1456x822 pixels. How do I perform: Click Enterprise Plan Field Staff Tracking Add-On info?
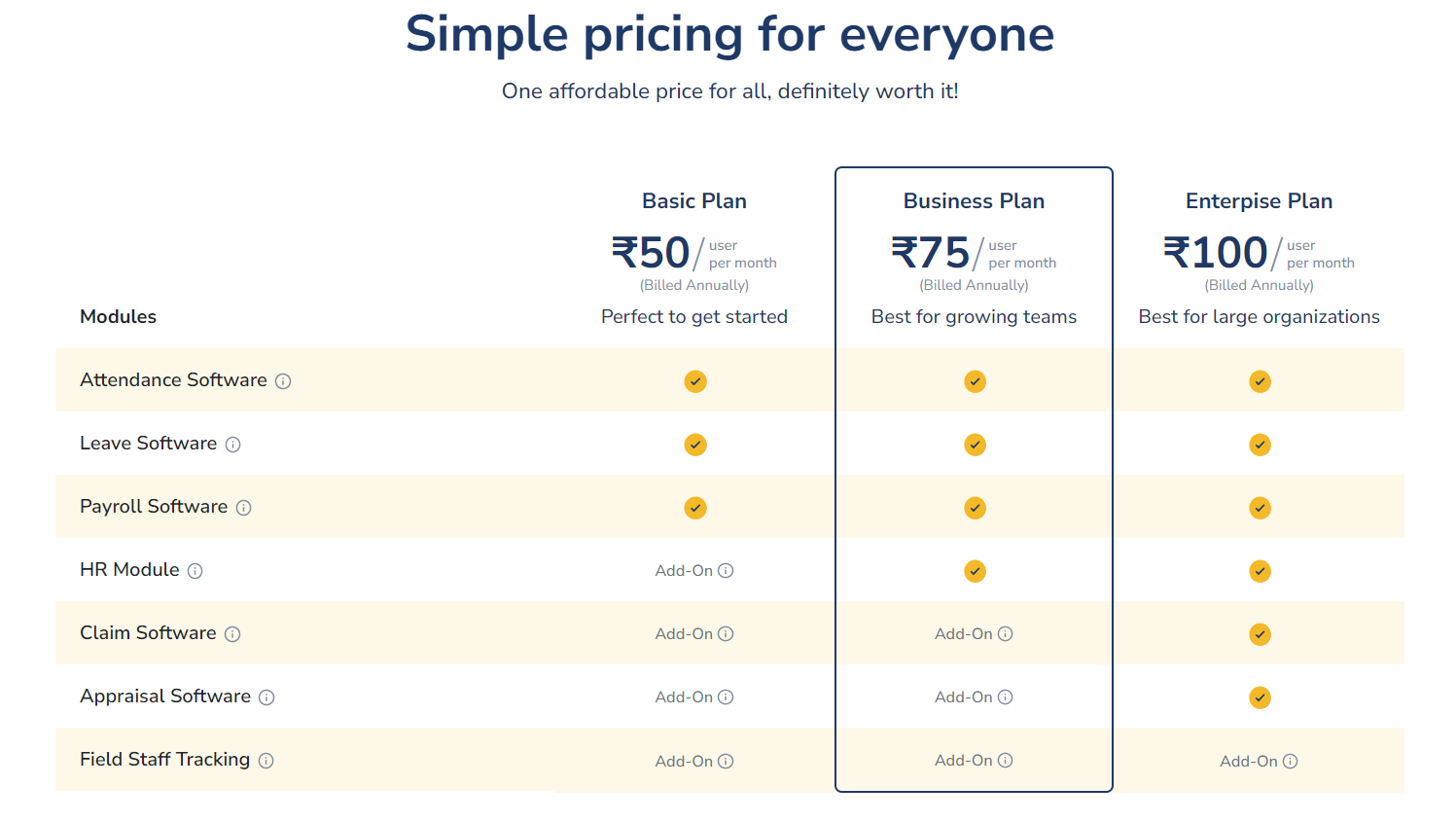point(1291,761)
